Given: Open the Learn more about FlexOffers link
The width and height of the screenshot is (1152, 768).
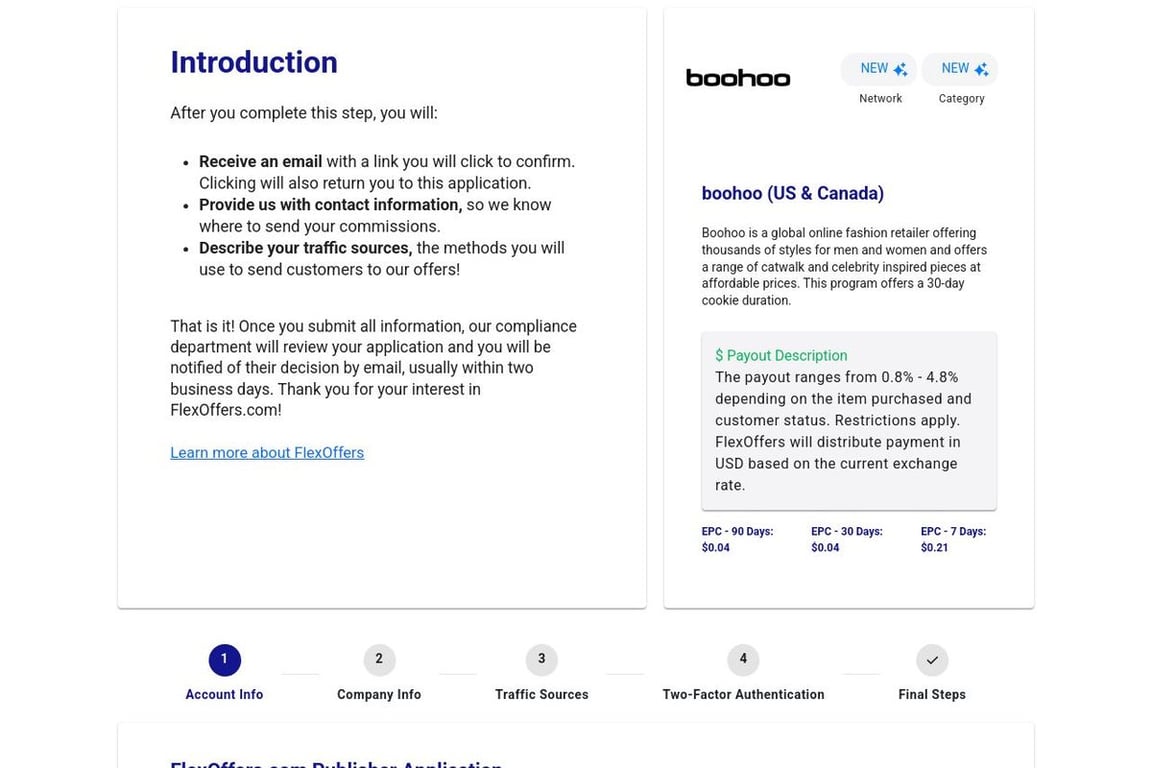Looking at the screenshot, I should pyautogui.click(x=267, y=453).
